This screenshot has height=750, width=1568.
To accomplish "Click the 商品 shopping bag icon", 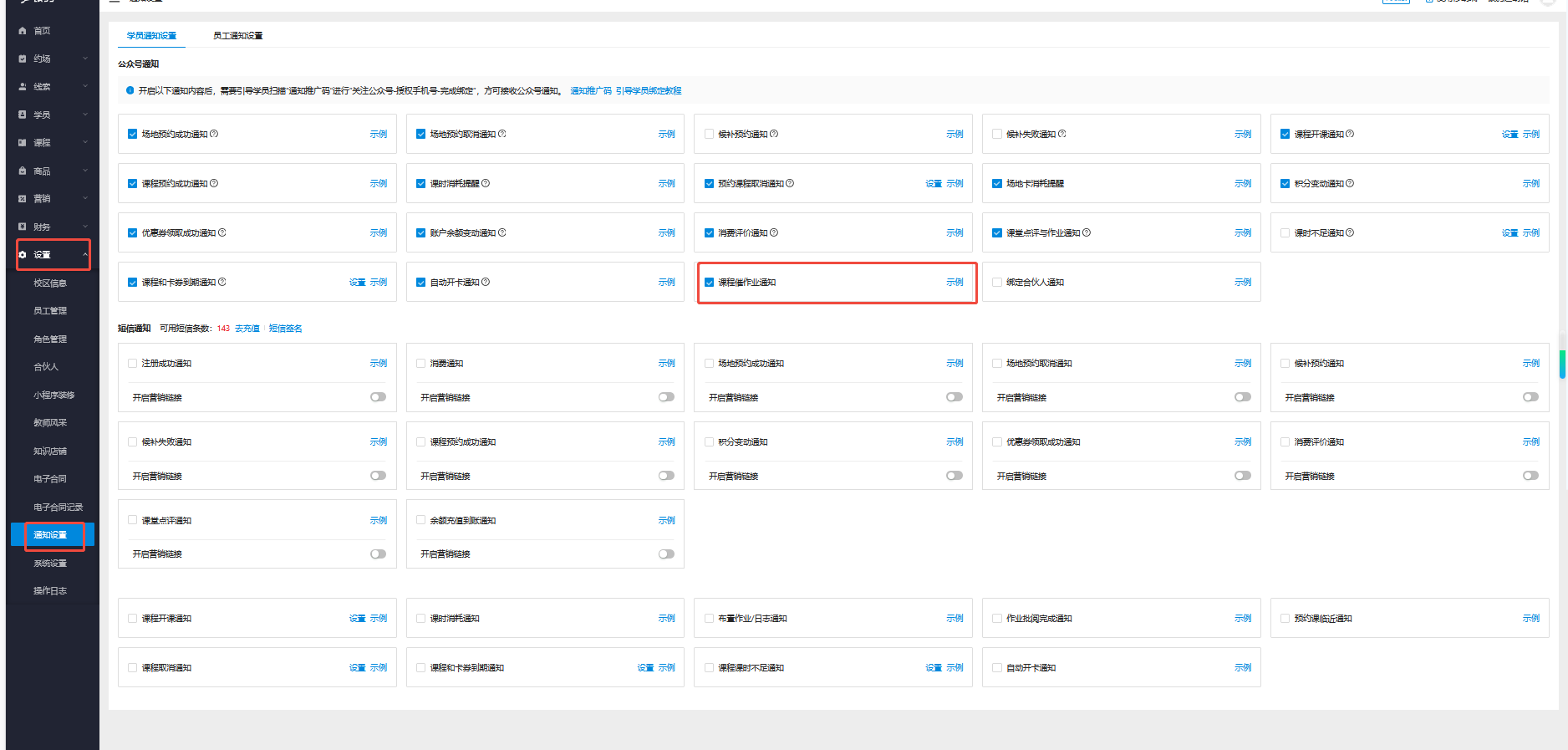I will [23, 171].
